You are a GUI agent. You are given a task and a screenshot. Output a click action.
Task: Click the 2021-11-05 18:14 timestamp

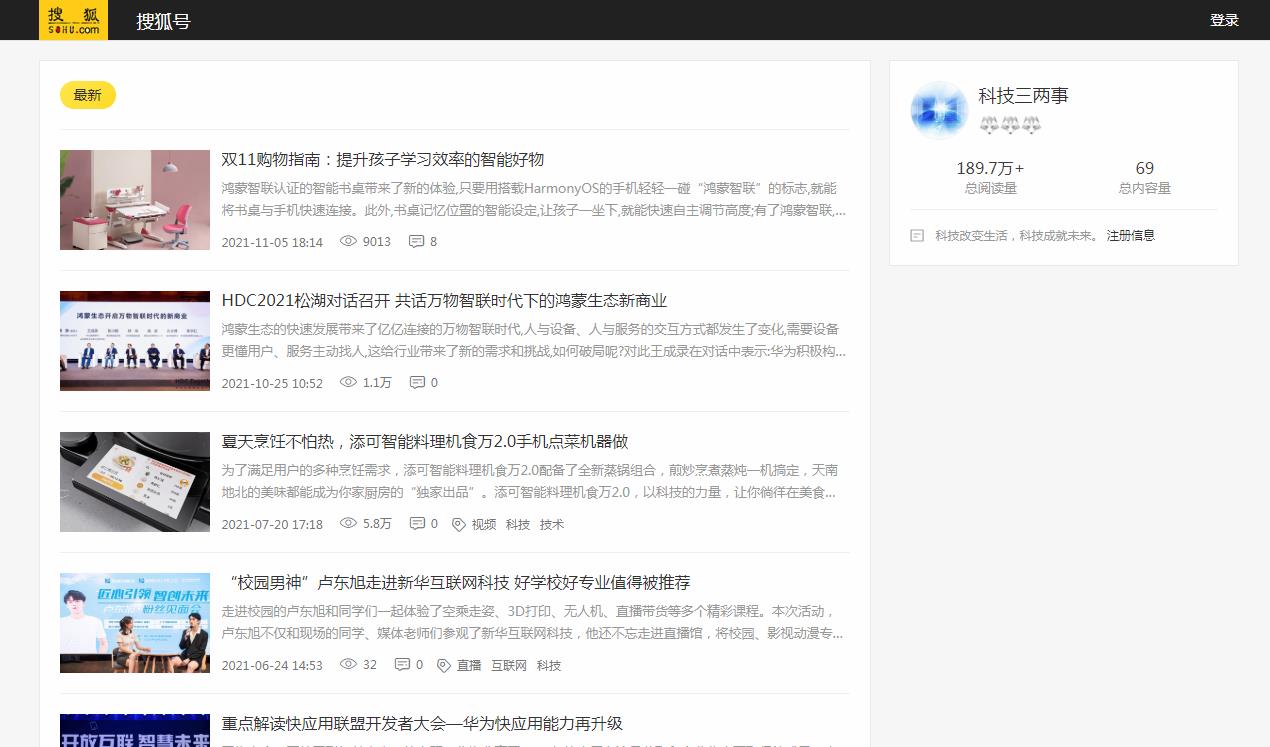pos(272,242)
